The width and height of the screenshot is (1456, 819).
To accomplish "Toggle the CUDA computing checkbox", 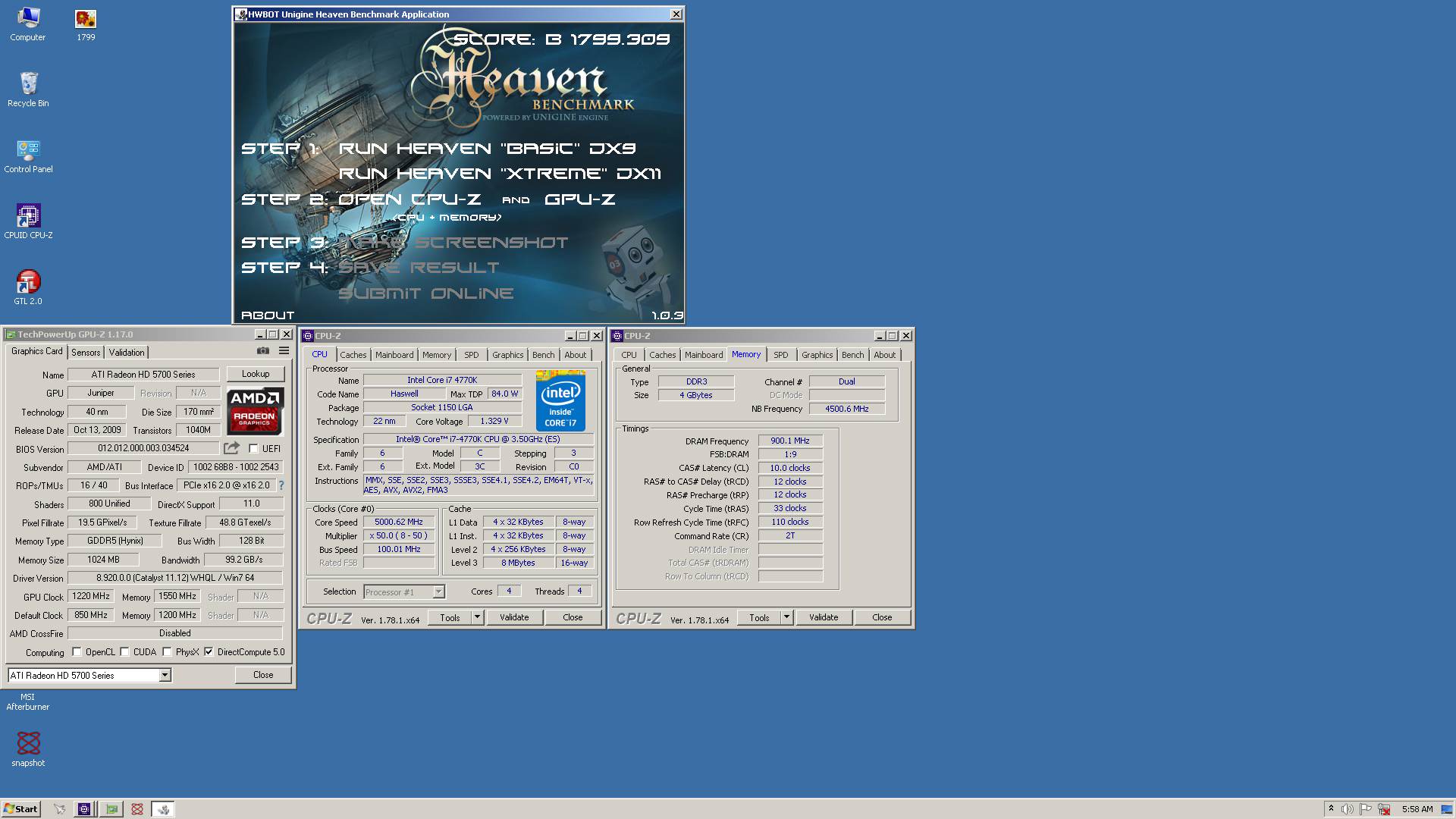I will (x=124, y=651).
